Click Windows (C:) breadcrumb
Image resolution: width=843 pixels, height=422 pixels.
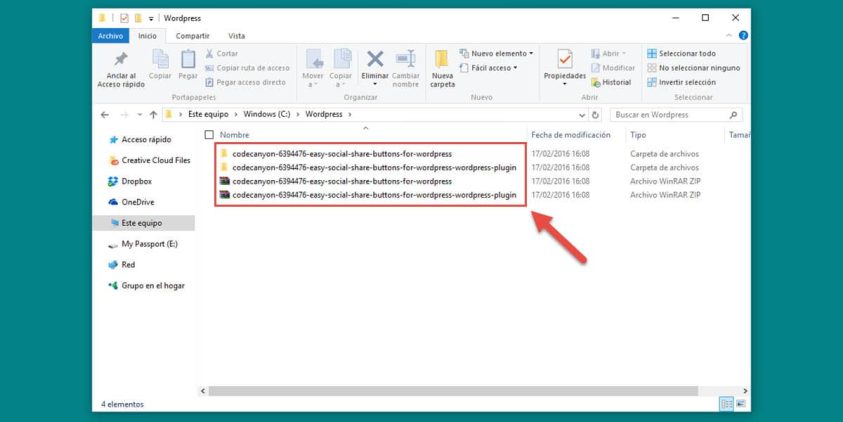[x=267, y=115]
